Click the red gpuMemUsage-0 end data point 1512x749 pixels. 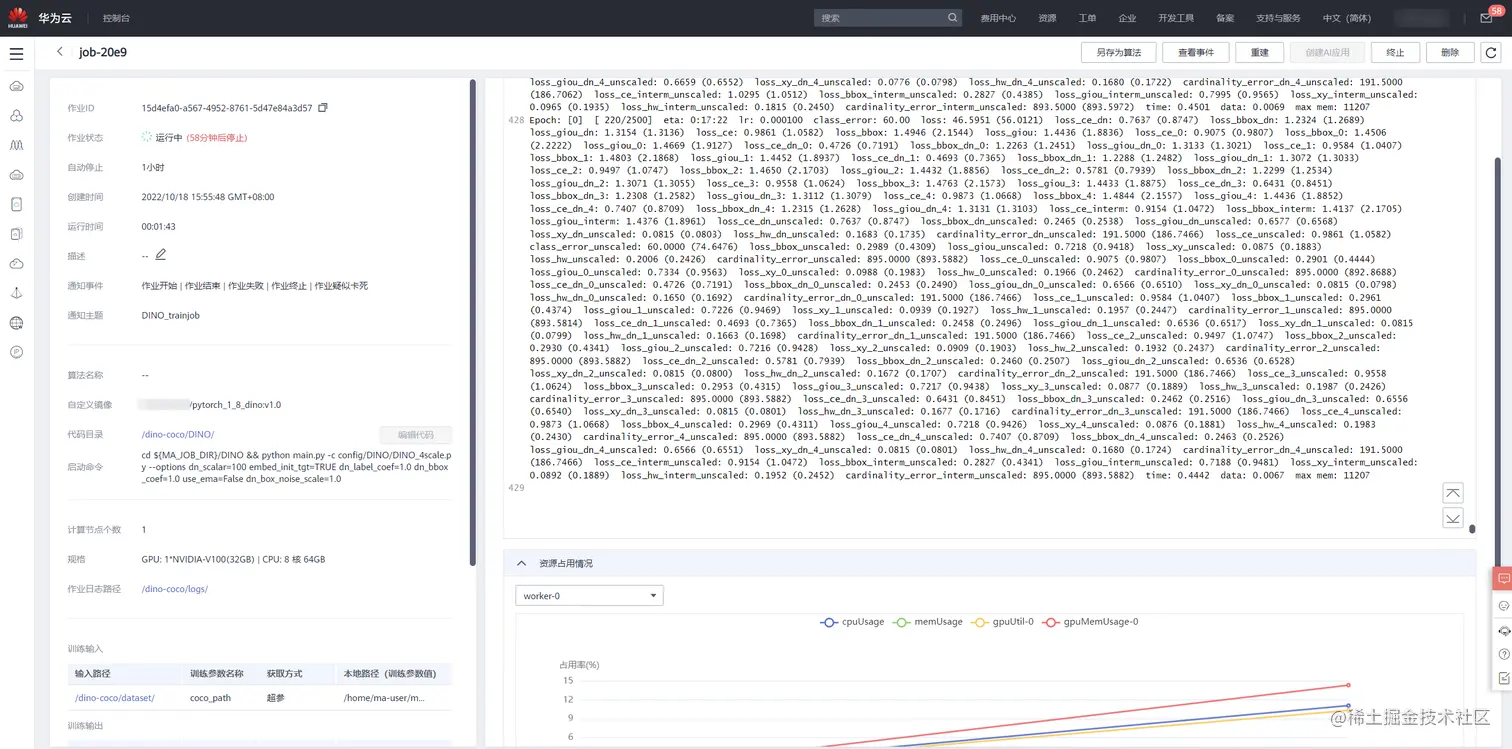1348,685
